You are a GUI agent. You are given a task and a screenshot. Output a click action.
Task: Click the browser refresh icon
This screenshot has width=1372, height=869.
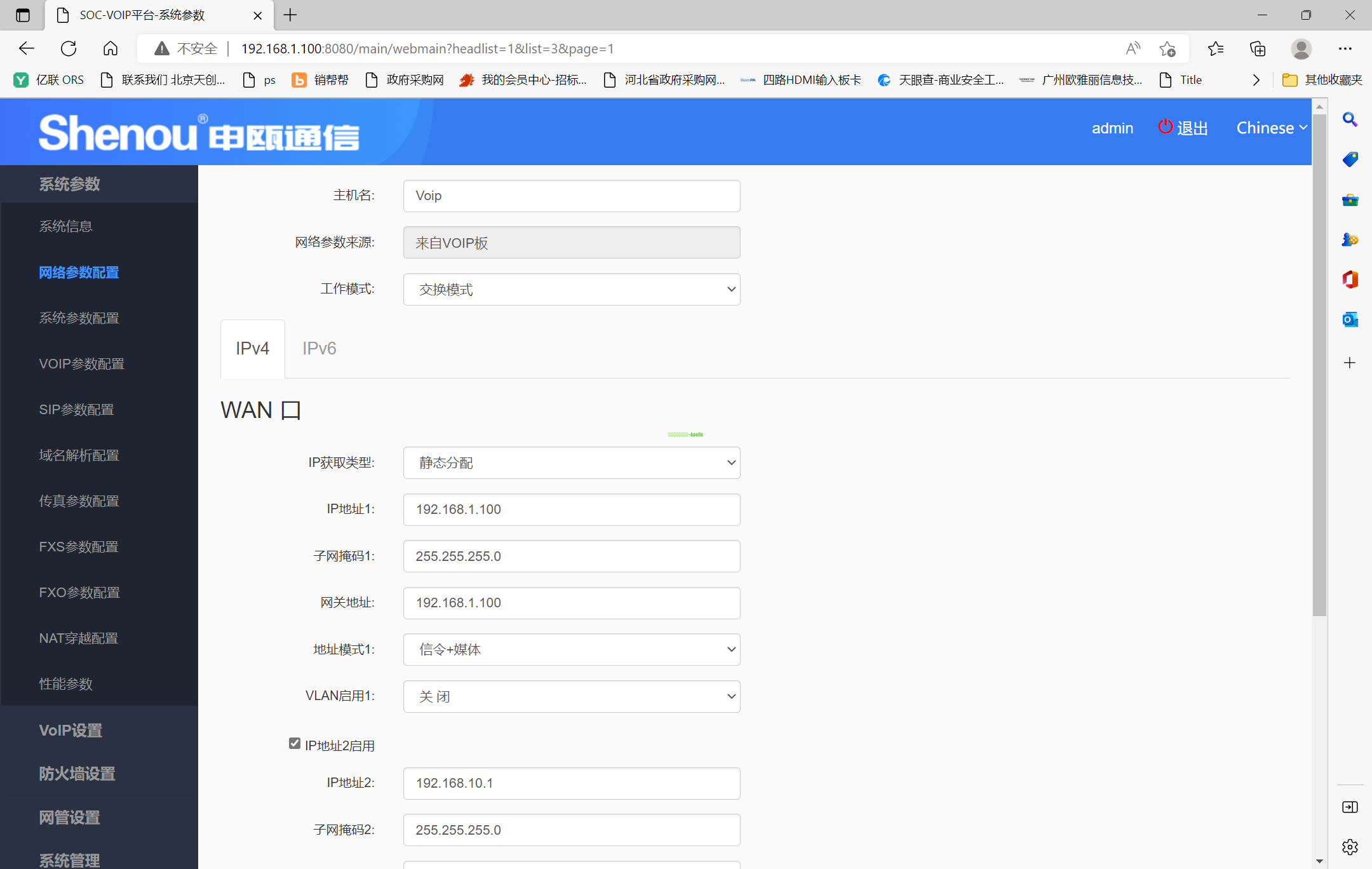pos(69,48)
